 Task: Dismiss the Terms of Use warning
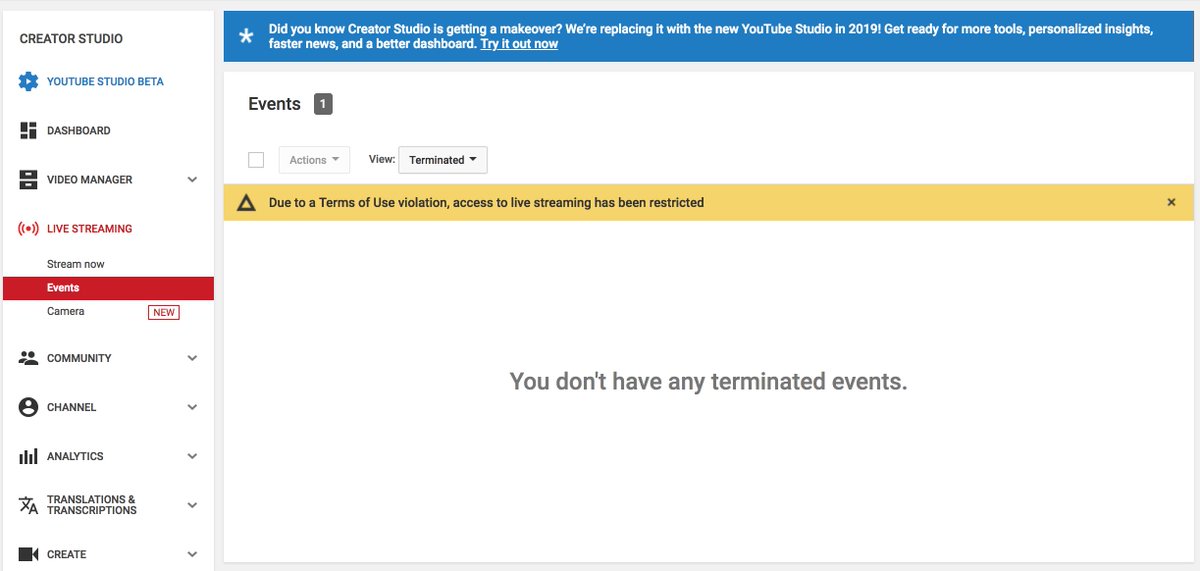pos(1171,202)
